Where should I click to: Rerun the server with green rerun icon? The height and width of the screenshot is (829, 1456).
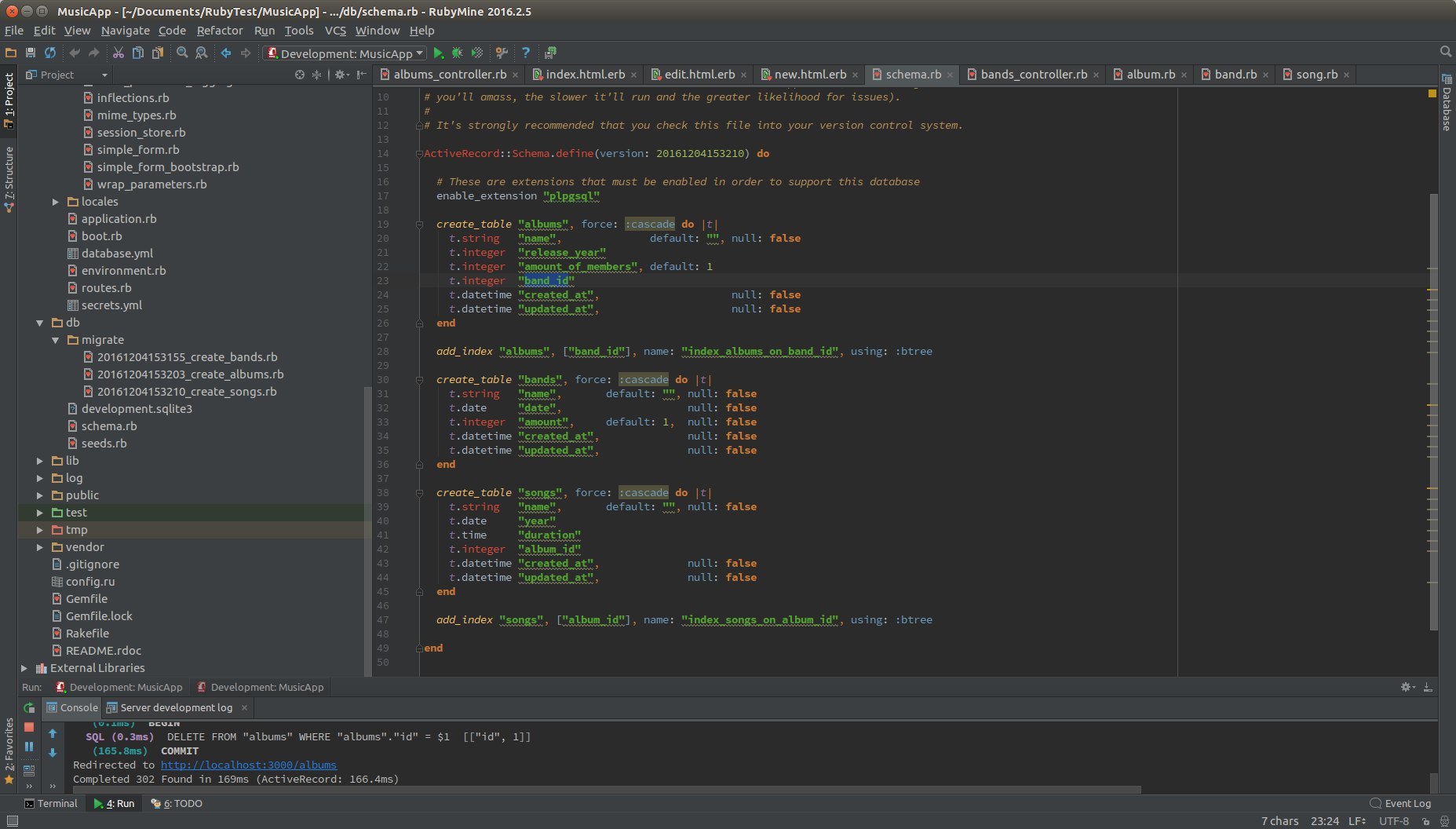(x=29, y=708)
